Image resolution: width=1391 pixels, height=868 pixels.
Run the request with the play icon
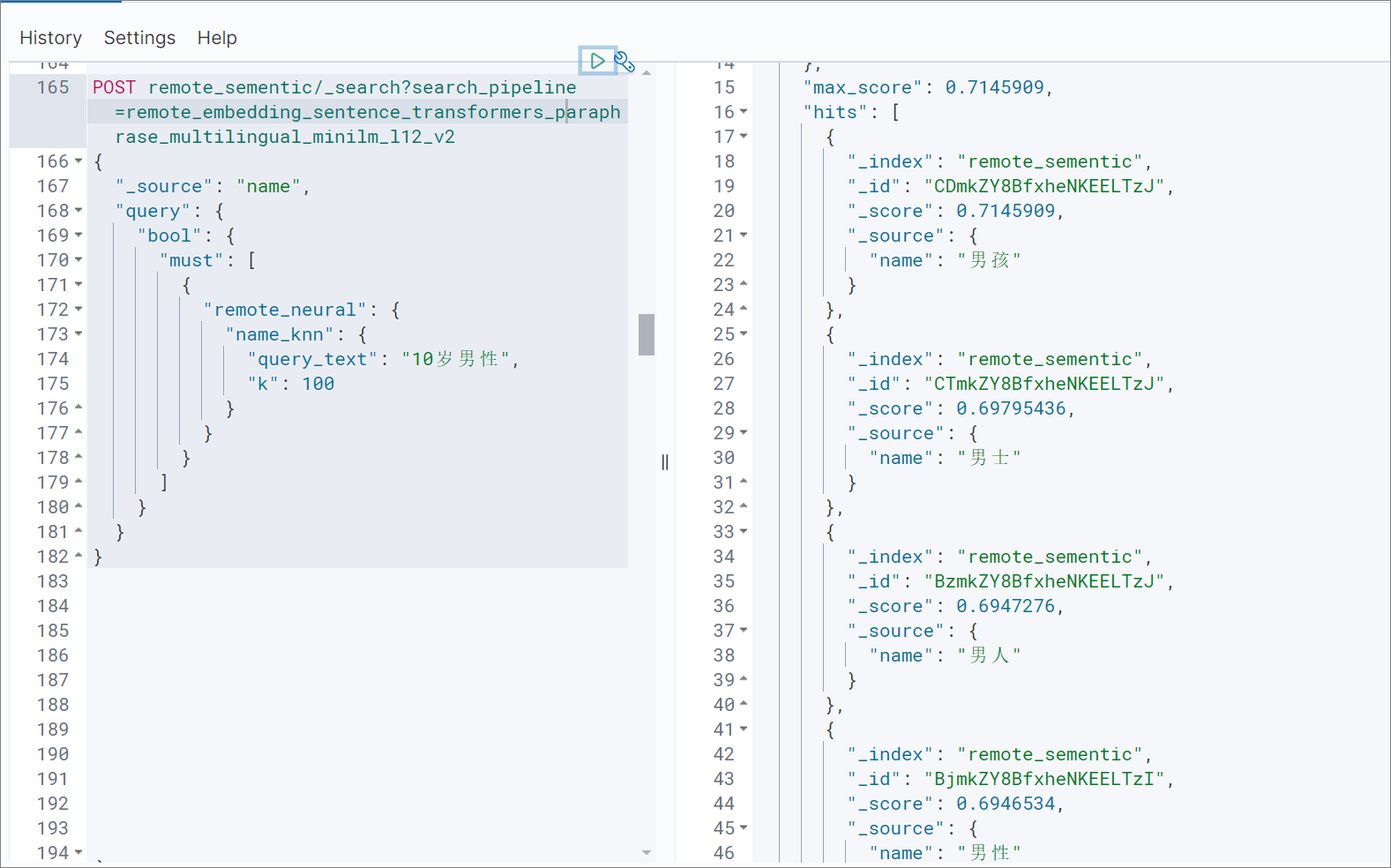(x=597, y=61)
